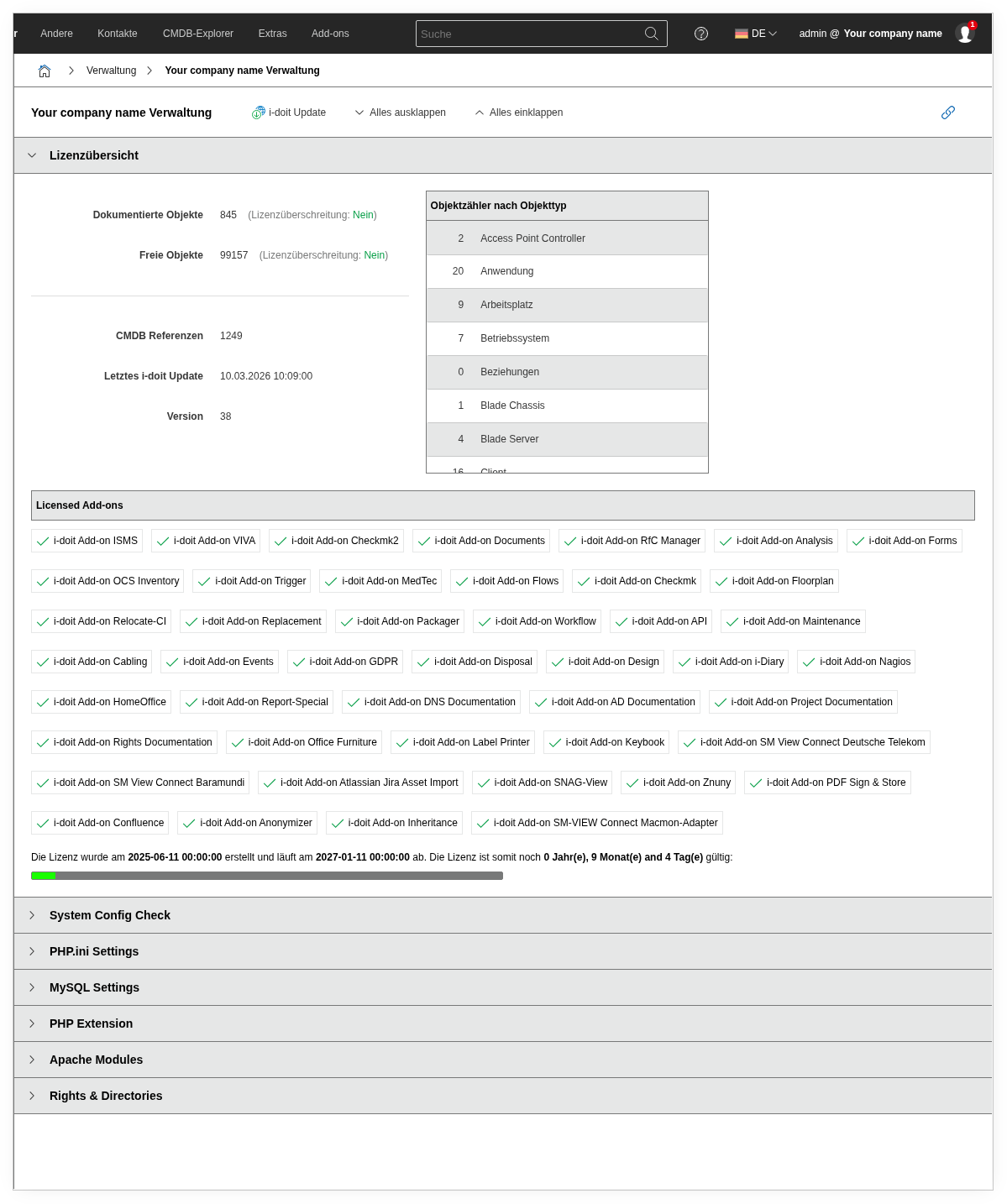
Task: Click the license validity progress bar
Action: [267, 876]
